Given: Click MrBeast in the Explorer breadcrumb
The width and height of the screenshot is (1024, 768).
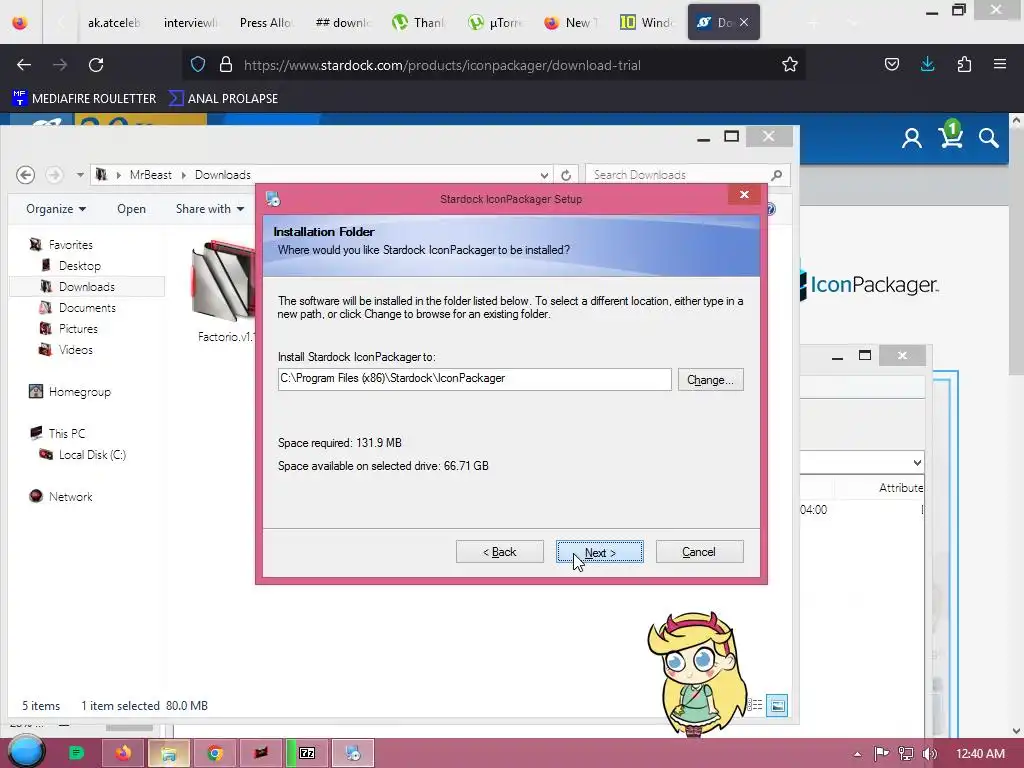Looking at the screenshot, I should click(x=150, y=175).
